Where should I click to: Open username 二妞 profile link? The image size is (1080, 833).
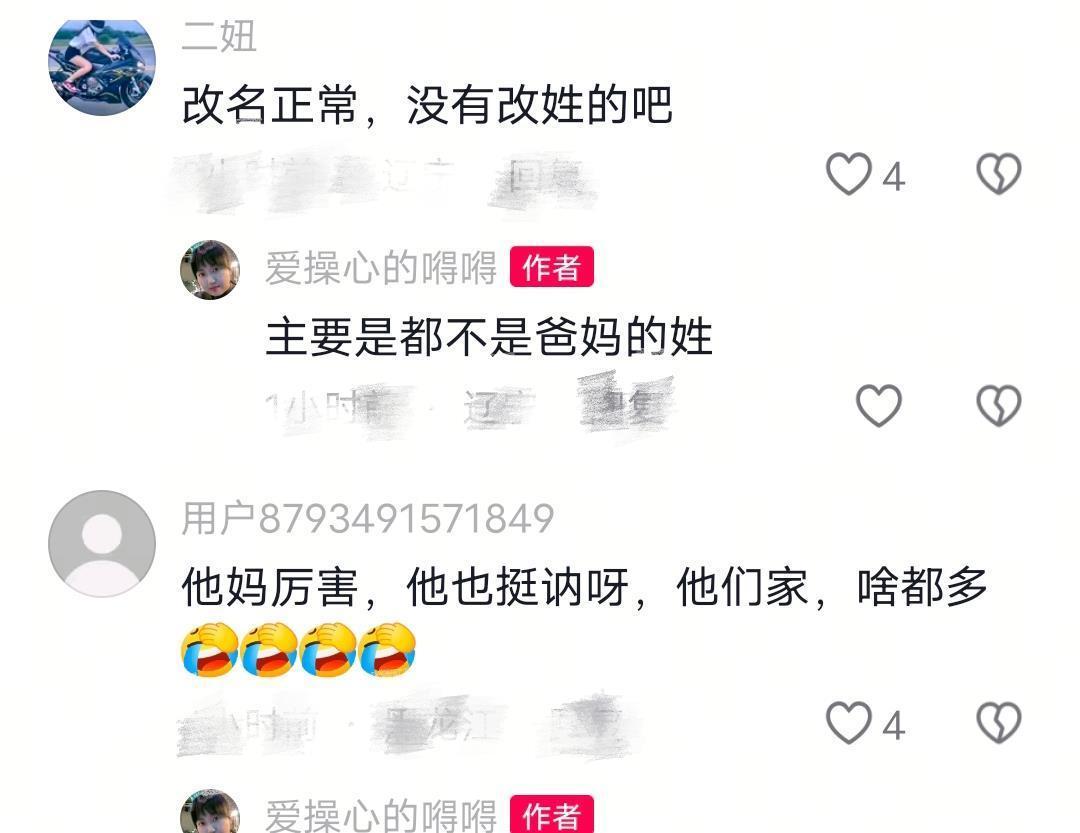(219, 36)
